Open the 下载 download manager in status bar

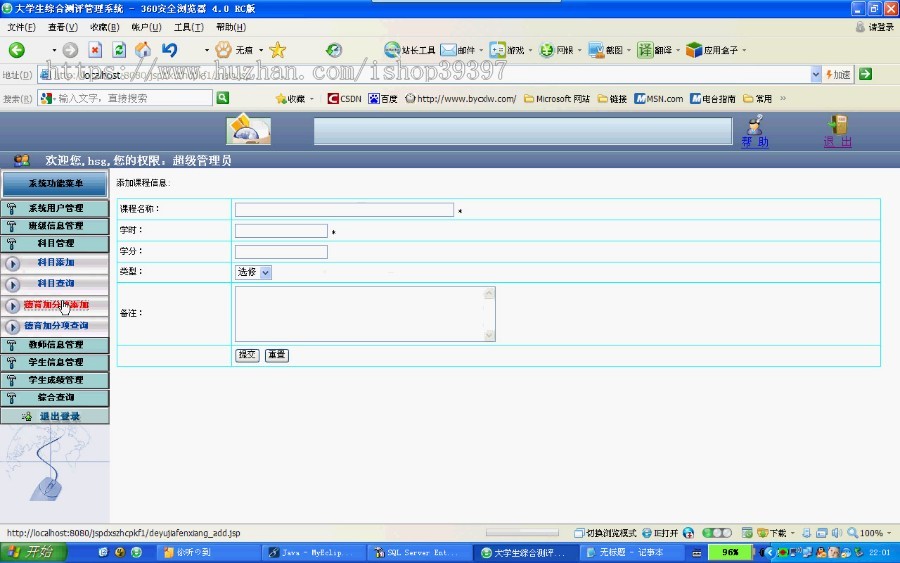pos(773,533)
